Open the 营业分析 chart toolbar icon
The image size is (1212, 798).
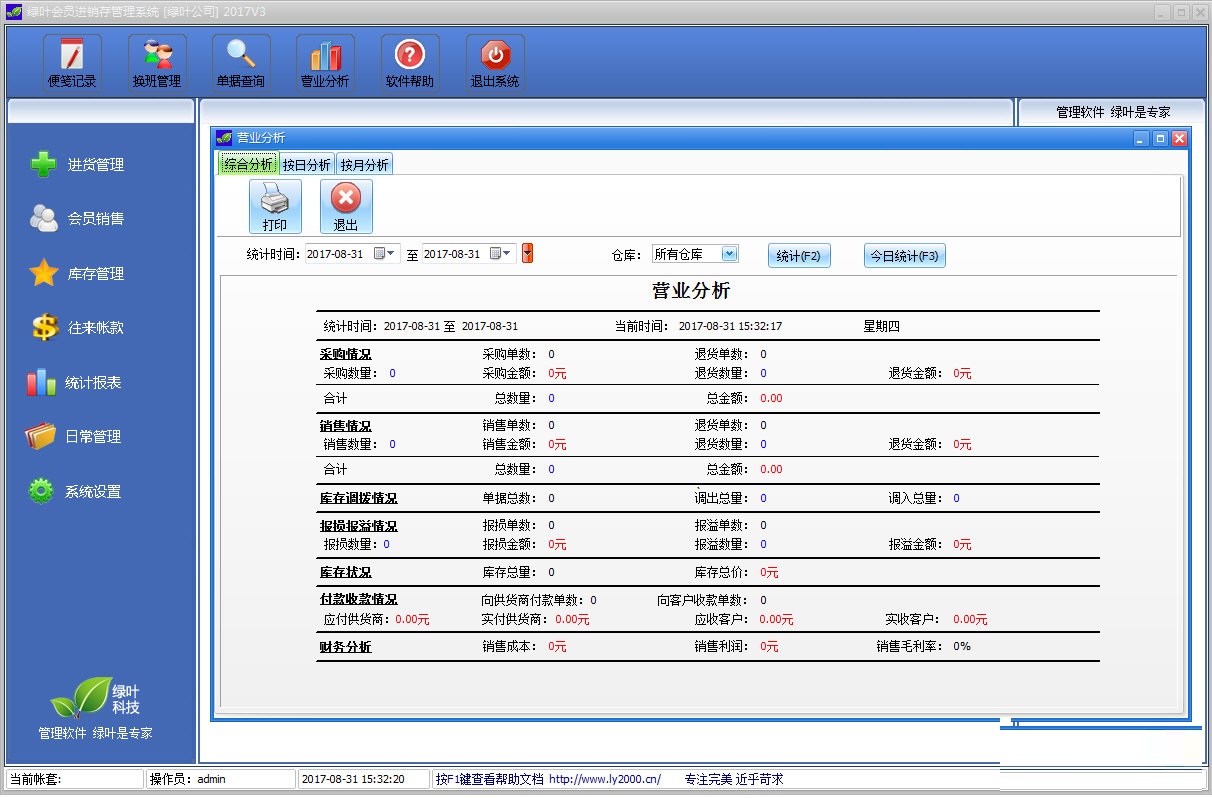(325, 64)
